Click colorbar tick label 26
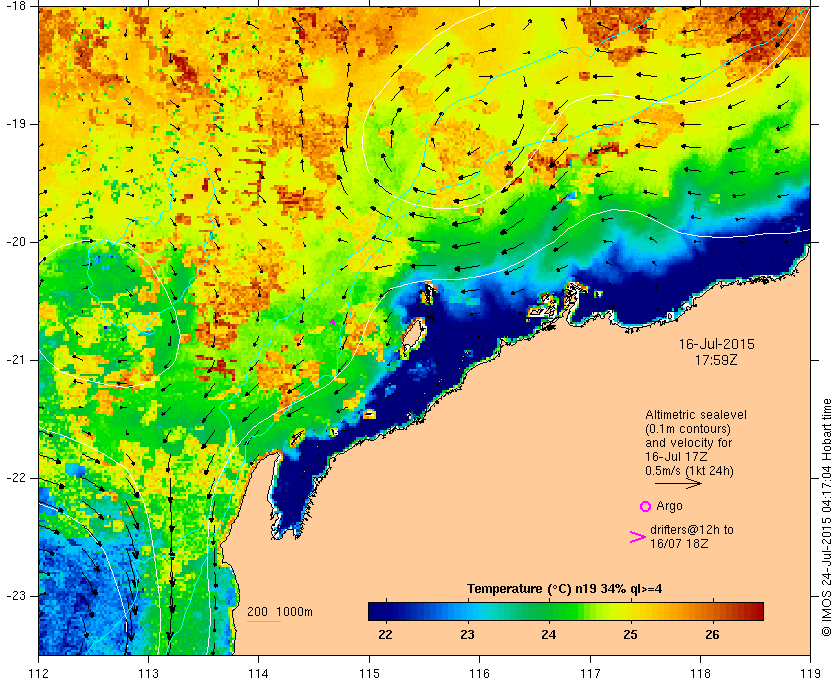Viewport: 840px width, 680px height. 712,635
